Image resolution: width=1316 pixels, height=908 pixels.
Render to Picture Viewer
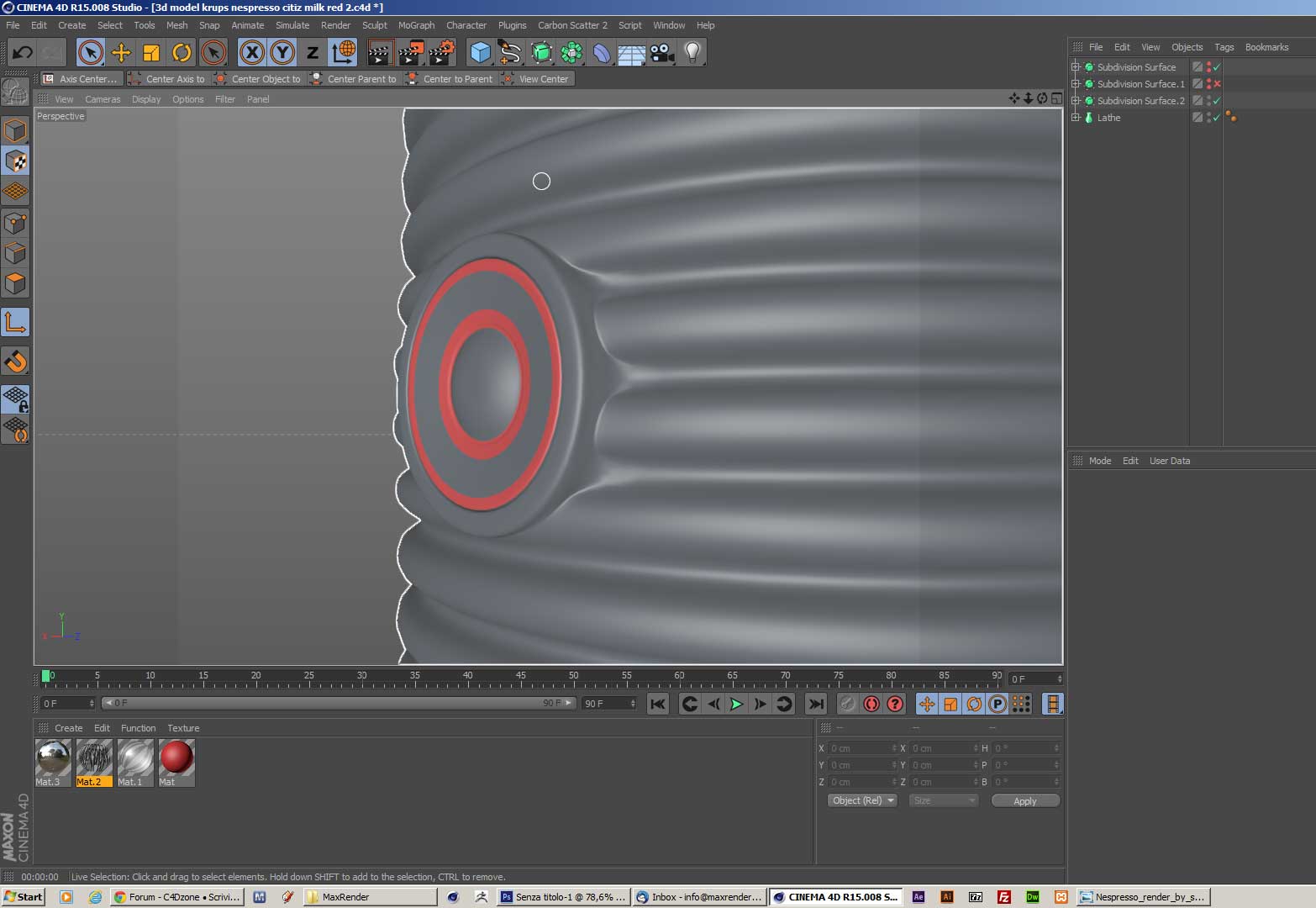(x=411, y=52)
